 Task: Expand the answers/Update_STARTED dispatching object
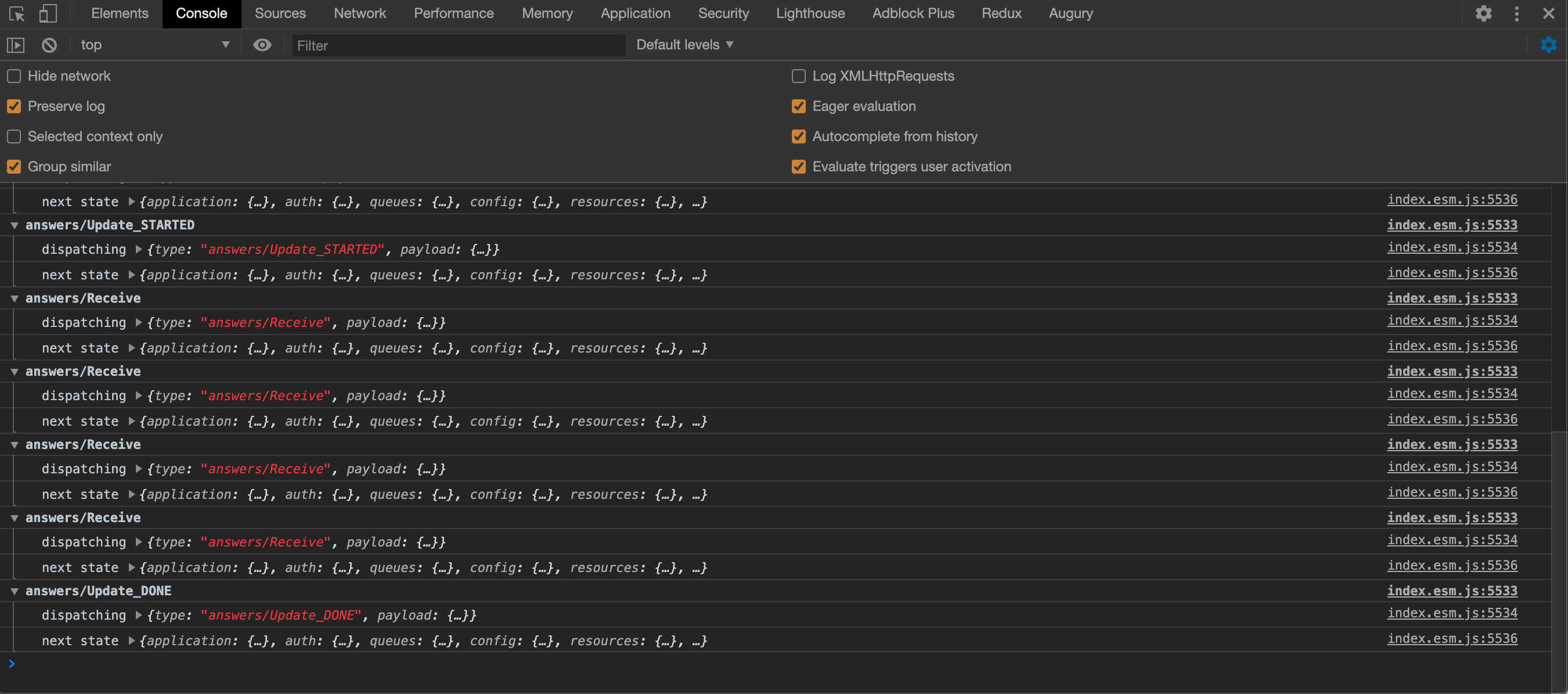click(139, 250)
